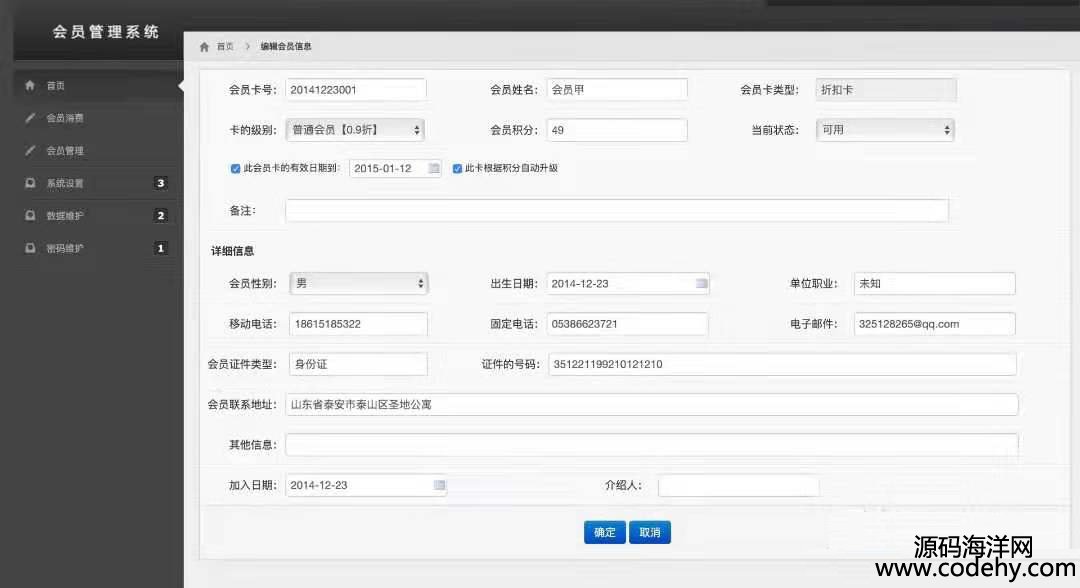Click the 会员证件类型 input field

pos(358,364)
